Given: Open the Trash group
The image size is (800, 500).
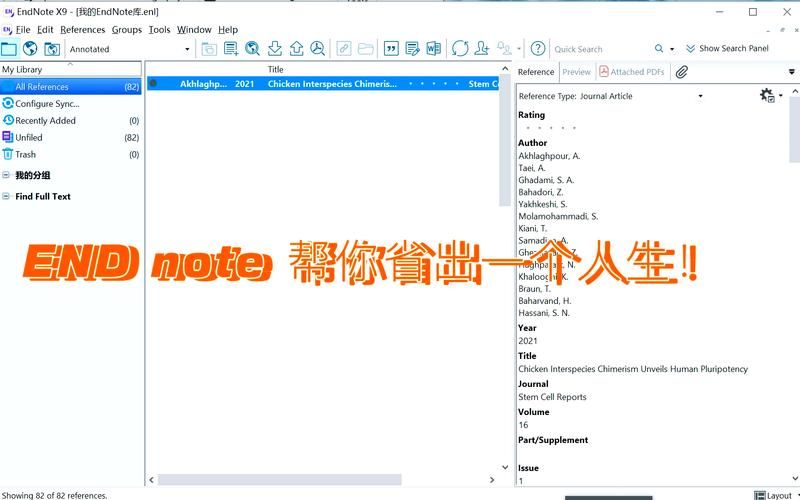Looking at the screenshot, I should pos(71,154).
